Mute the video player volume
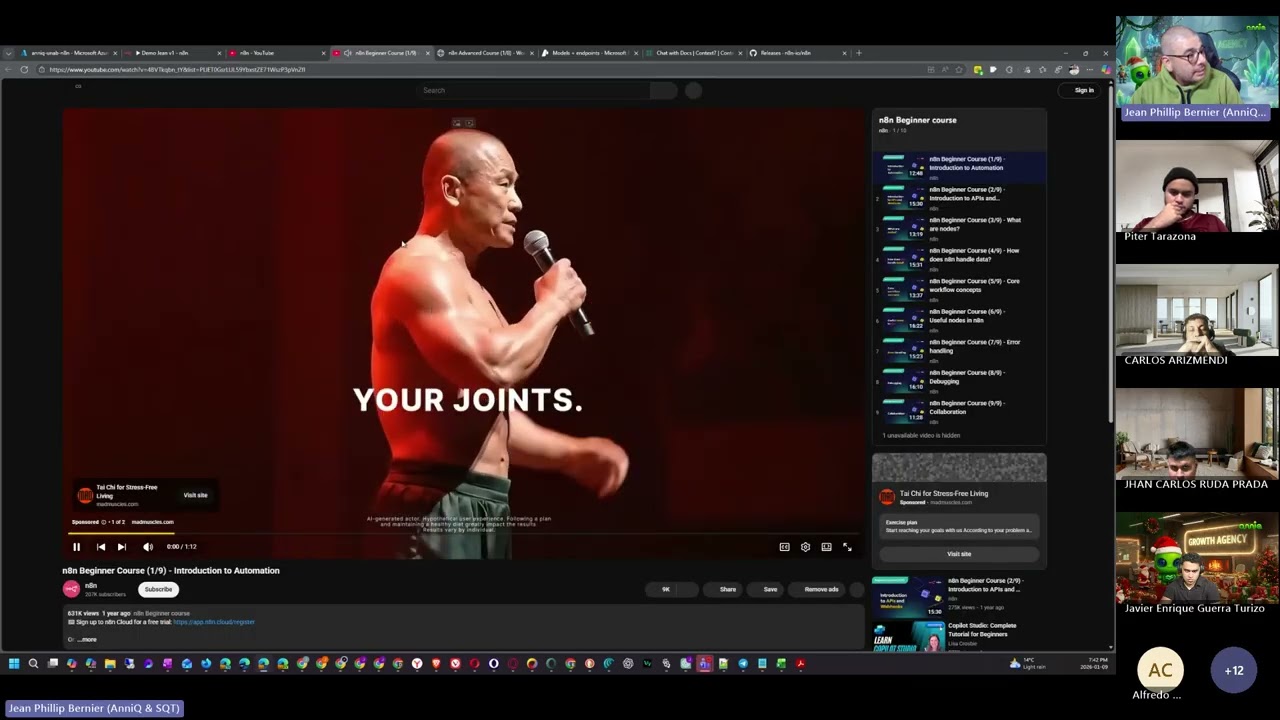Image resolution: width=1280 pixels, height=720 pixels. (148, 547)
